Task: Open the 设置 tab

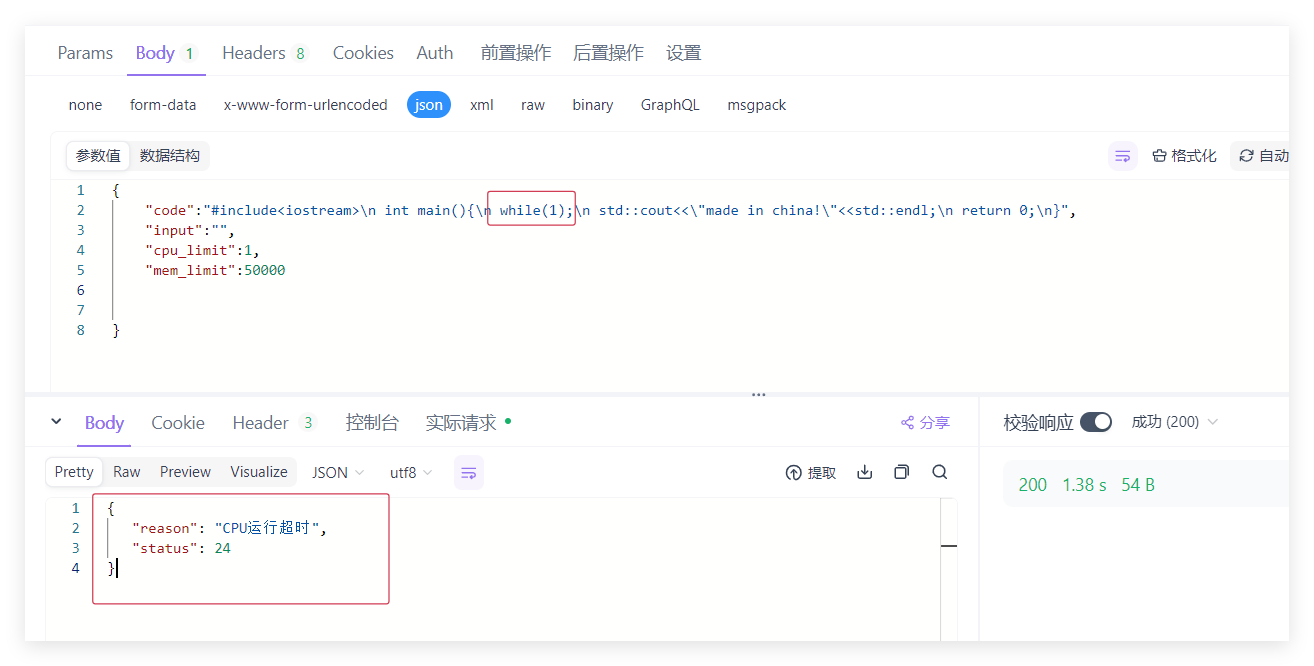Action: pyautogui.click(x=684, y=53)
